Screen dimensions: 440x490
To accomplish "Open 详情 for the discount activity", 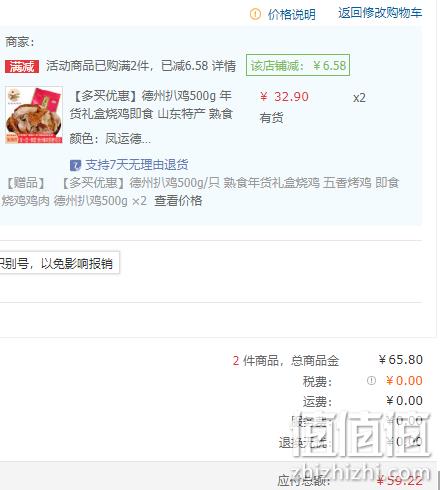I will pos(224,66).
